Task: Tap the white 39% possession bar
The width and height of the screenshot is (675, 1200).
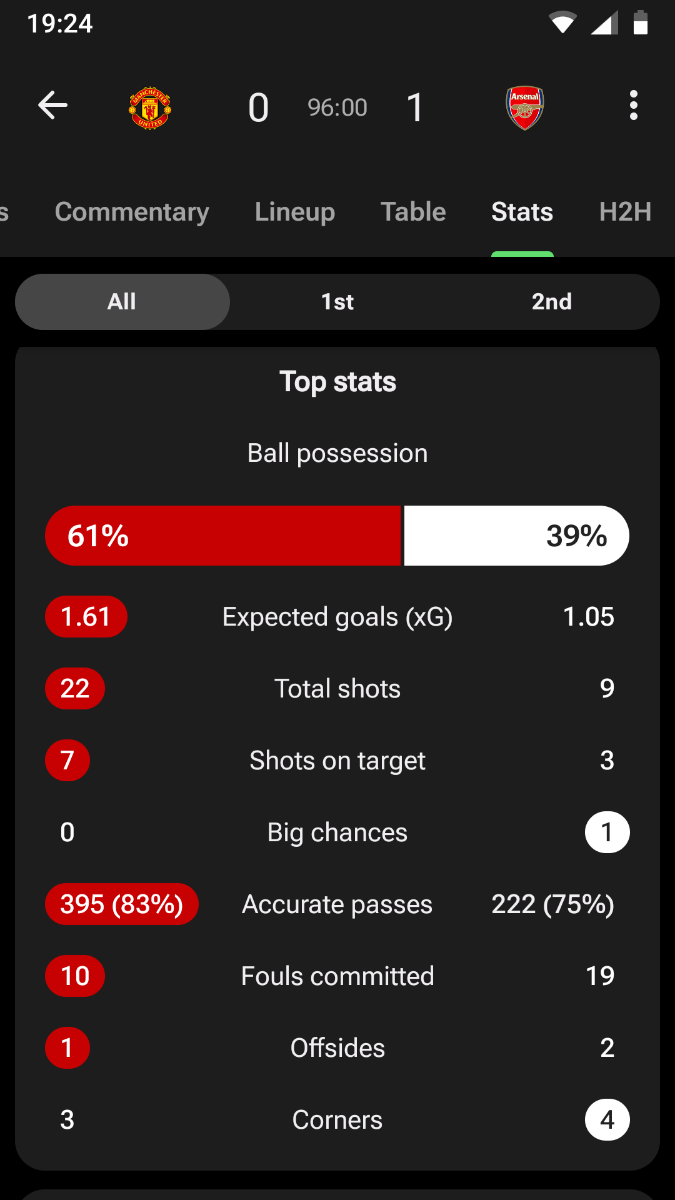Action: click(x=516, y=536)
